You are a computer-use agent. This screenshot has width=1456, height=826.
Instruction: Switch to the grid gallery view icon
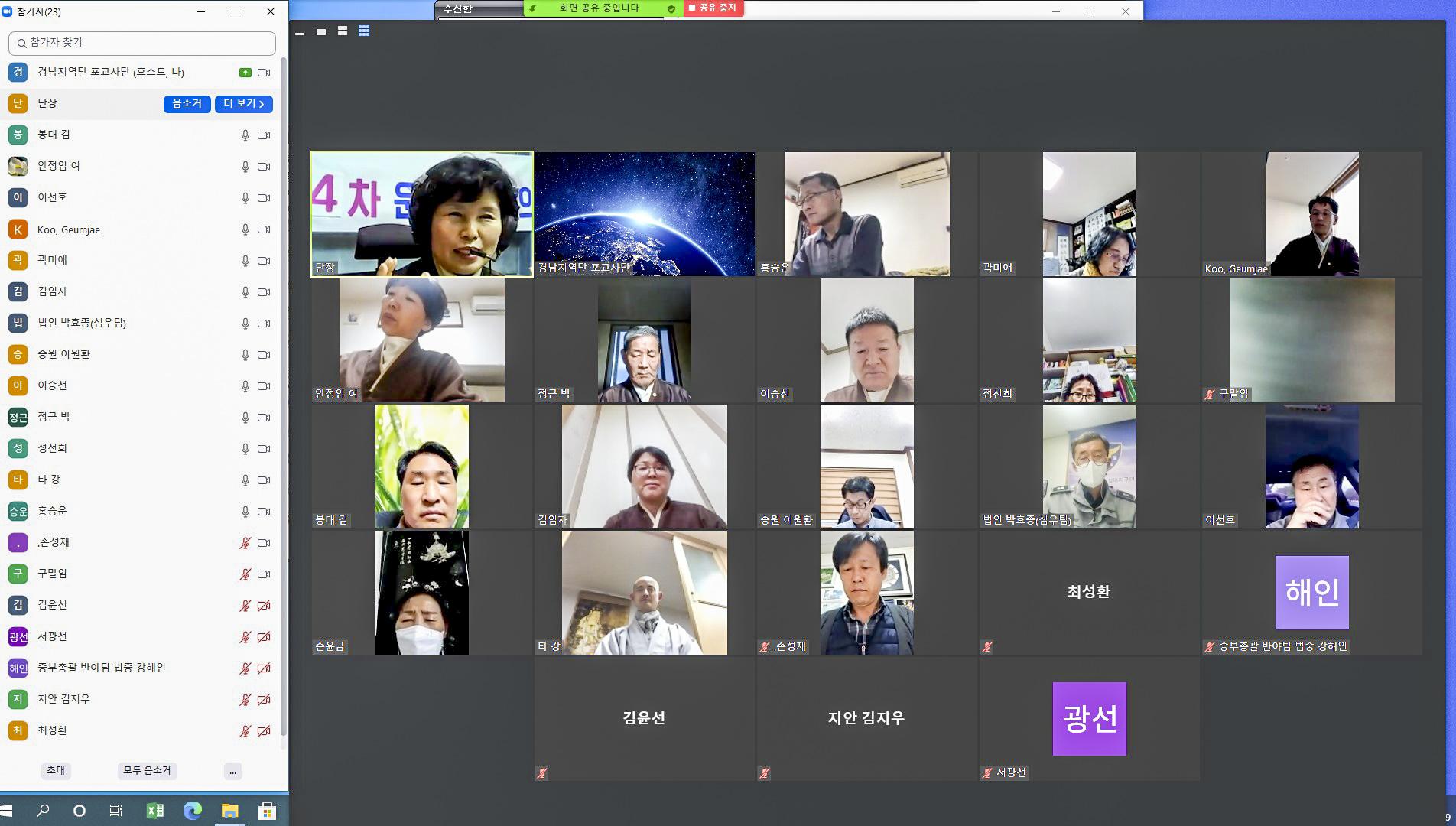364,31
